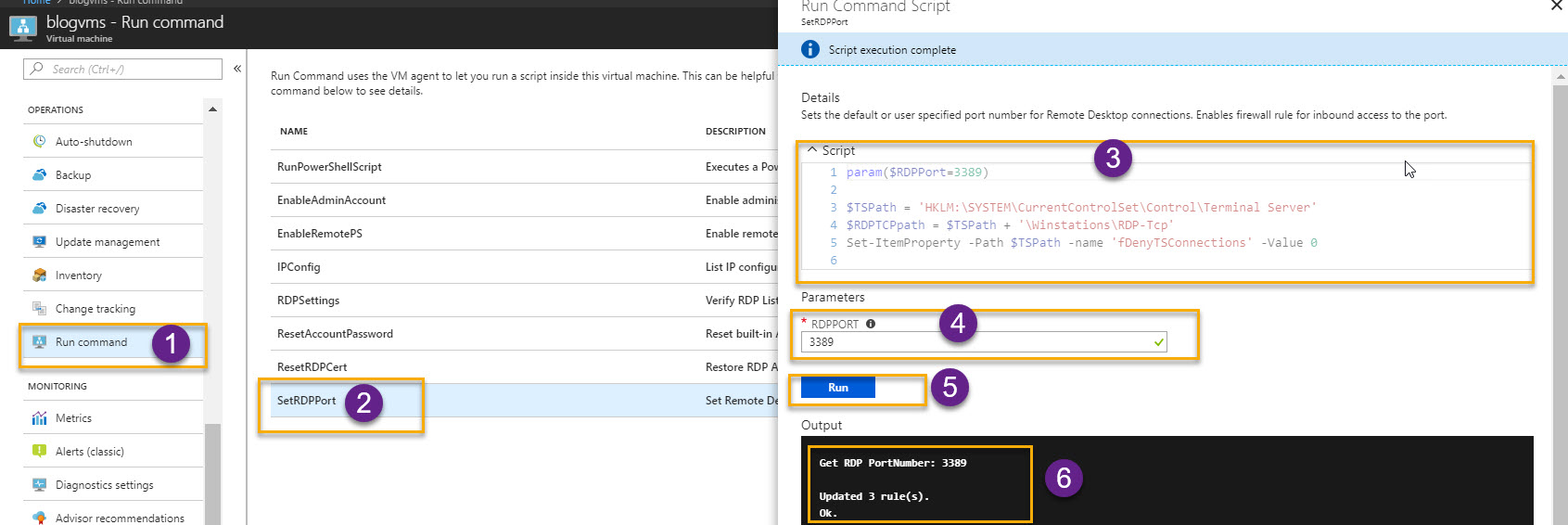Click the RDPPORT info tooltip icon

click(871, 324)
